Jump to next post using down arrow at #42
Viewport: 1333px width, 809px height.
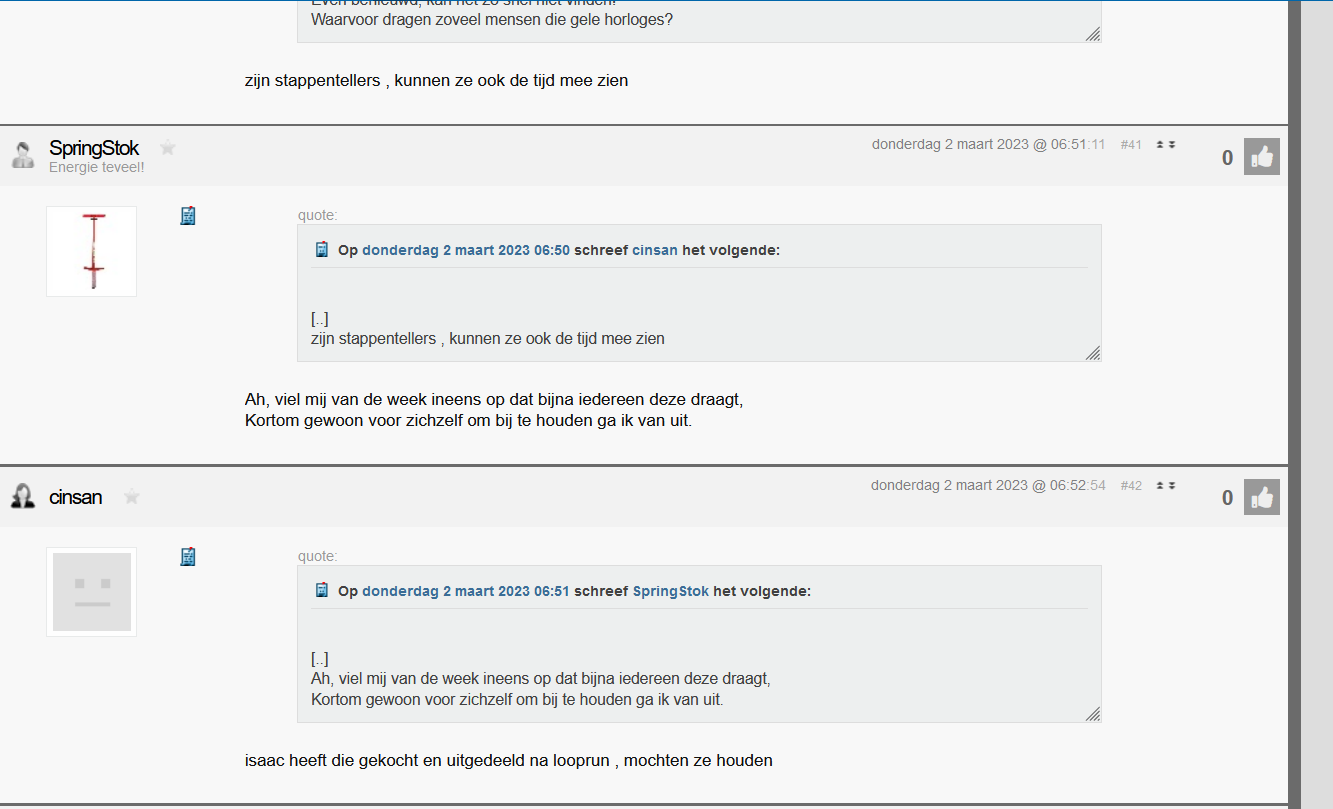(1172, 486)
